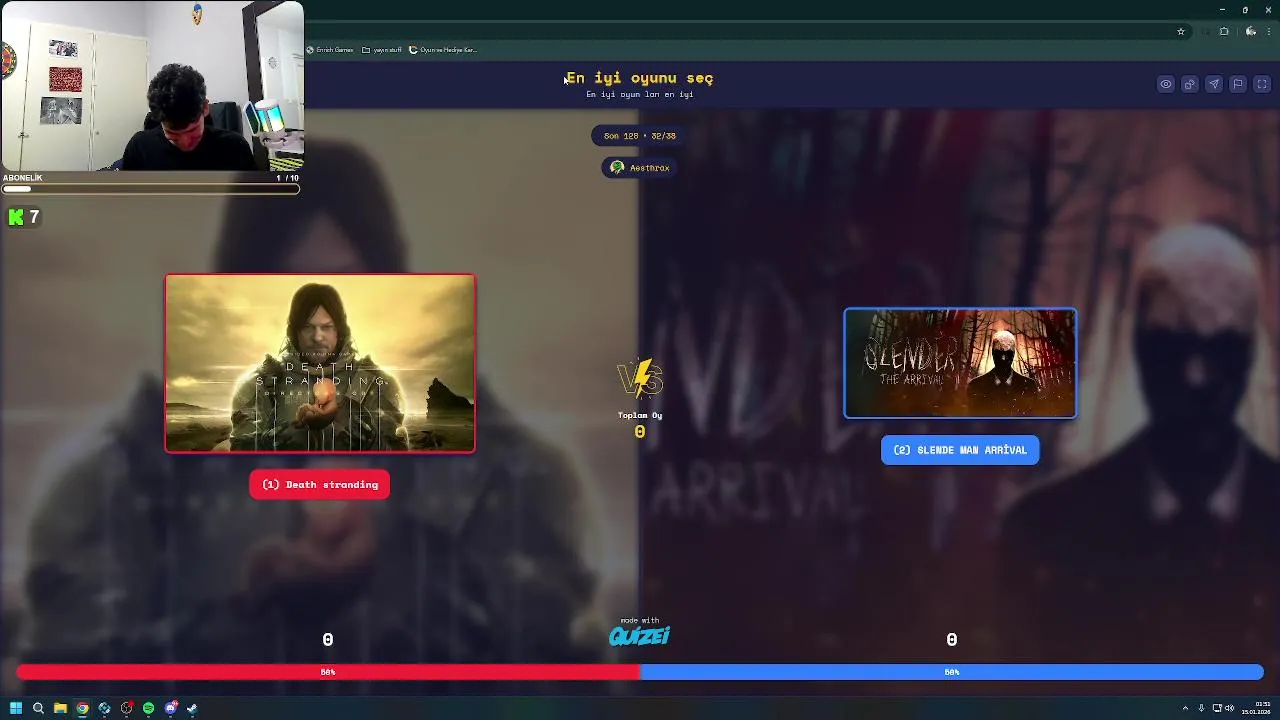Open the network status tray icon
1280x720 pixels.
pos(1216,708)
